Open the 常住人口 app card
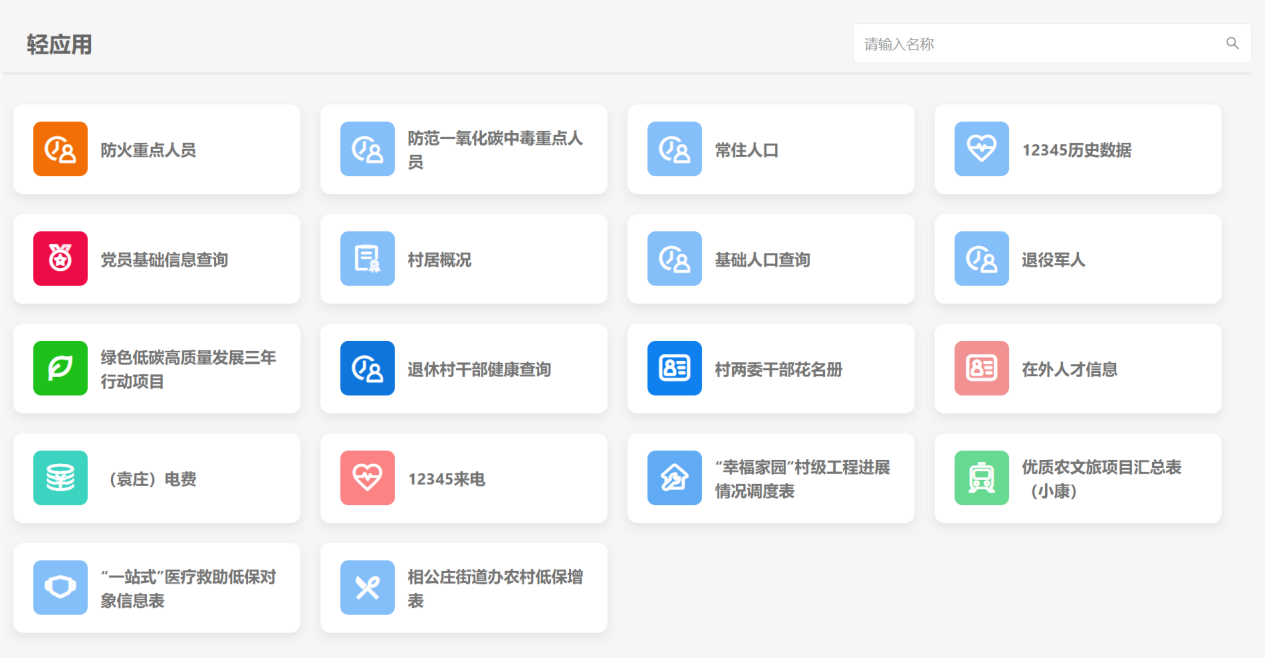This screenshot has height=658, width=1265. pyautogui.click(x=770, y=149)
